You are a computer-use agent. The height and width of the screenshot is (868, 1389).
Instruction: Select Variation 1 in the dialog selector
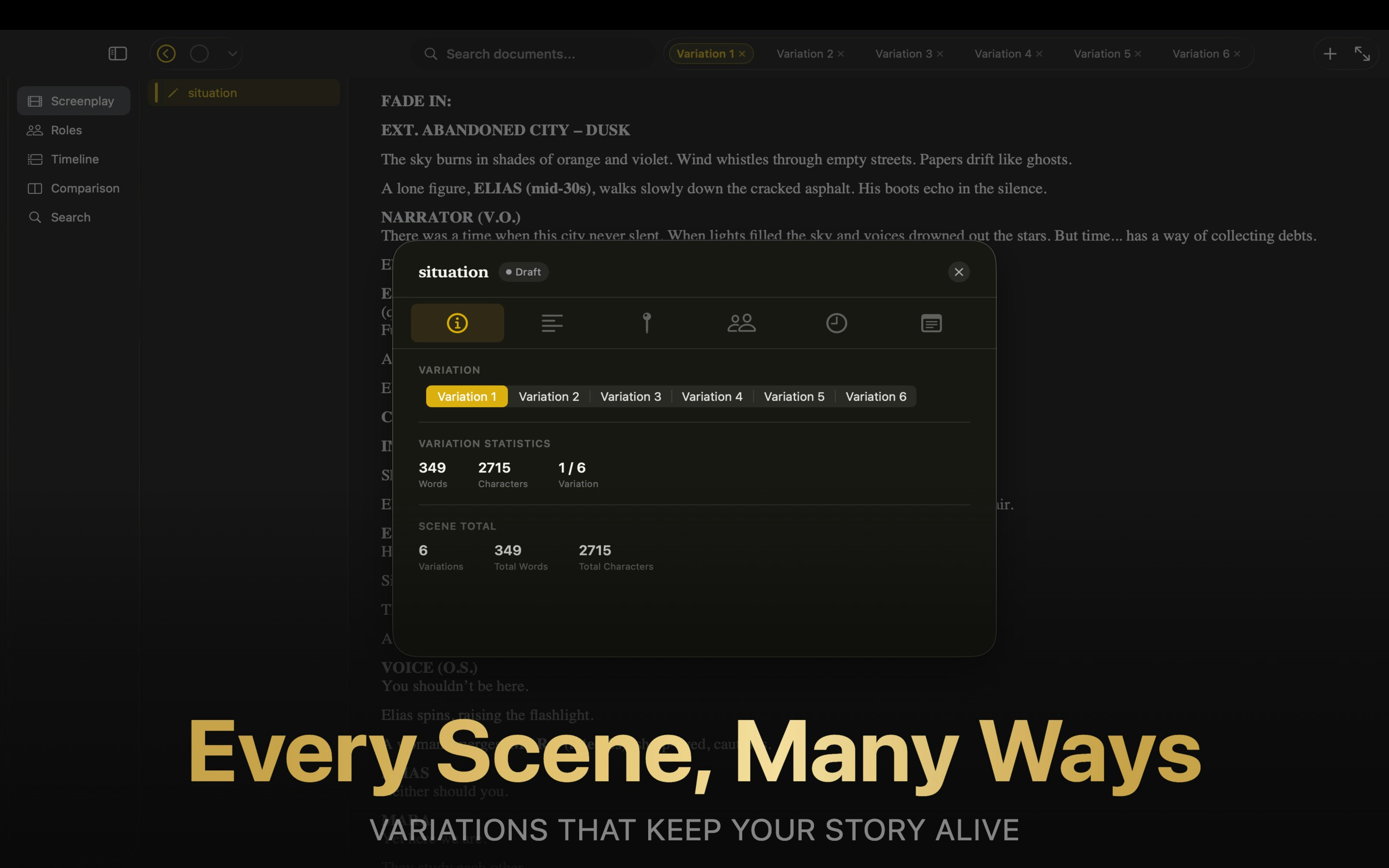click(x=467, y=397)
